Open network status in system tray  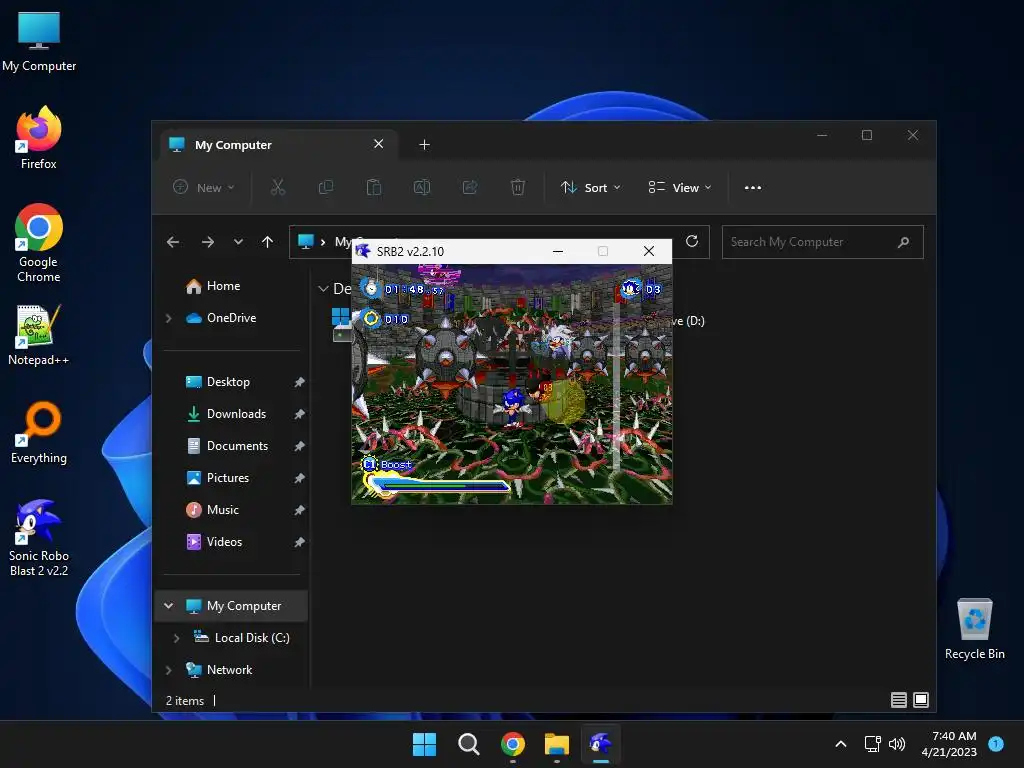[x=872, y=744]
